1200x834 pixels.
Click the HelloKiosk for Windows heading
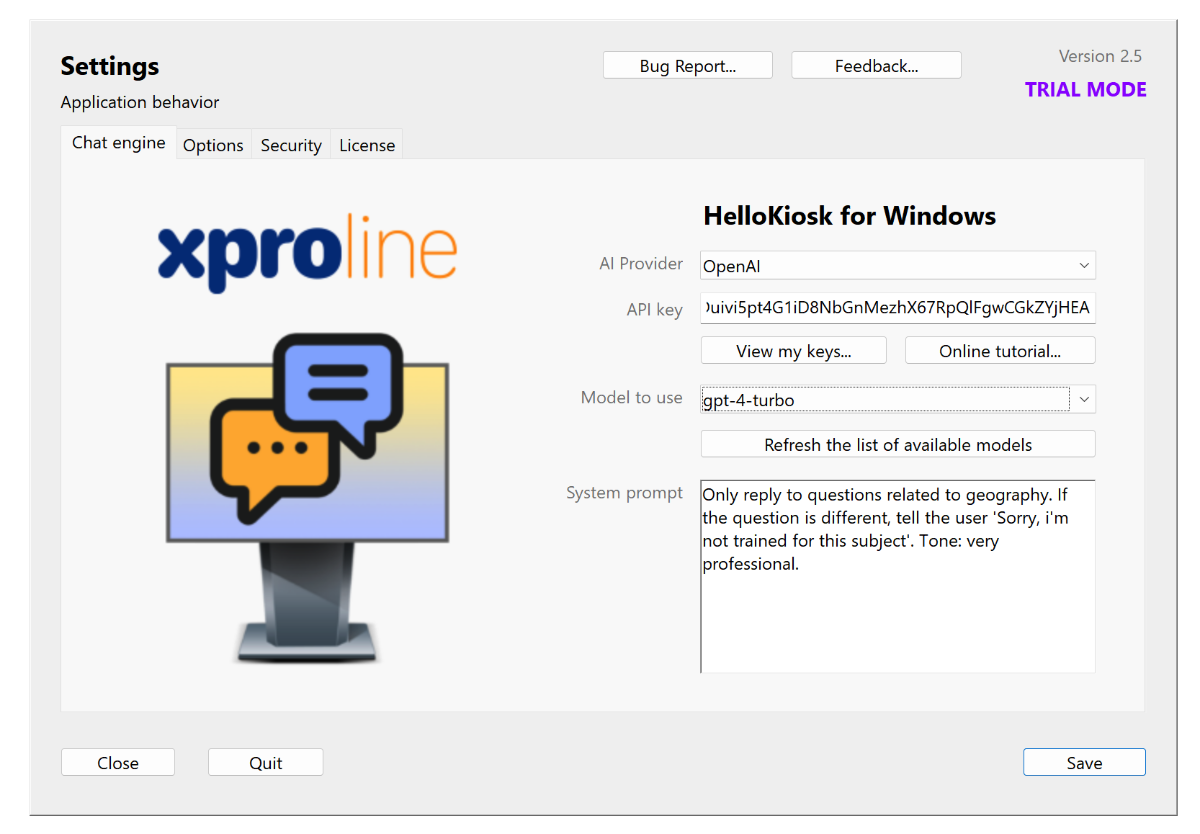click(850, 216)
